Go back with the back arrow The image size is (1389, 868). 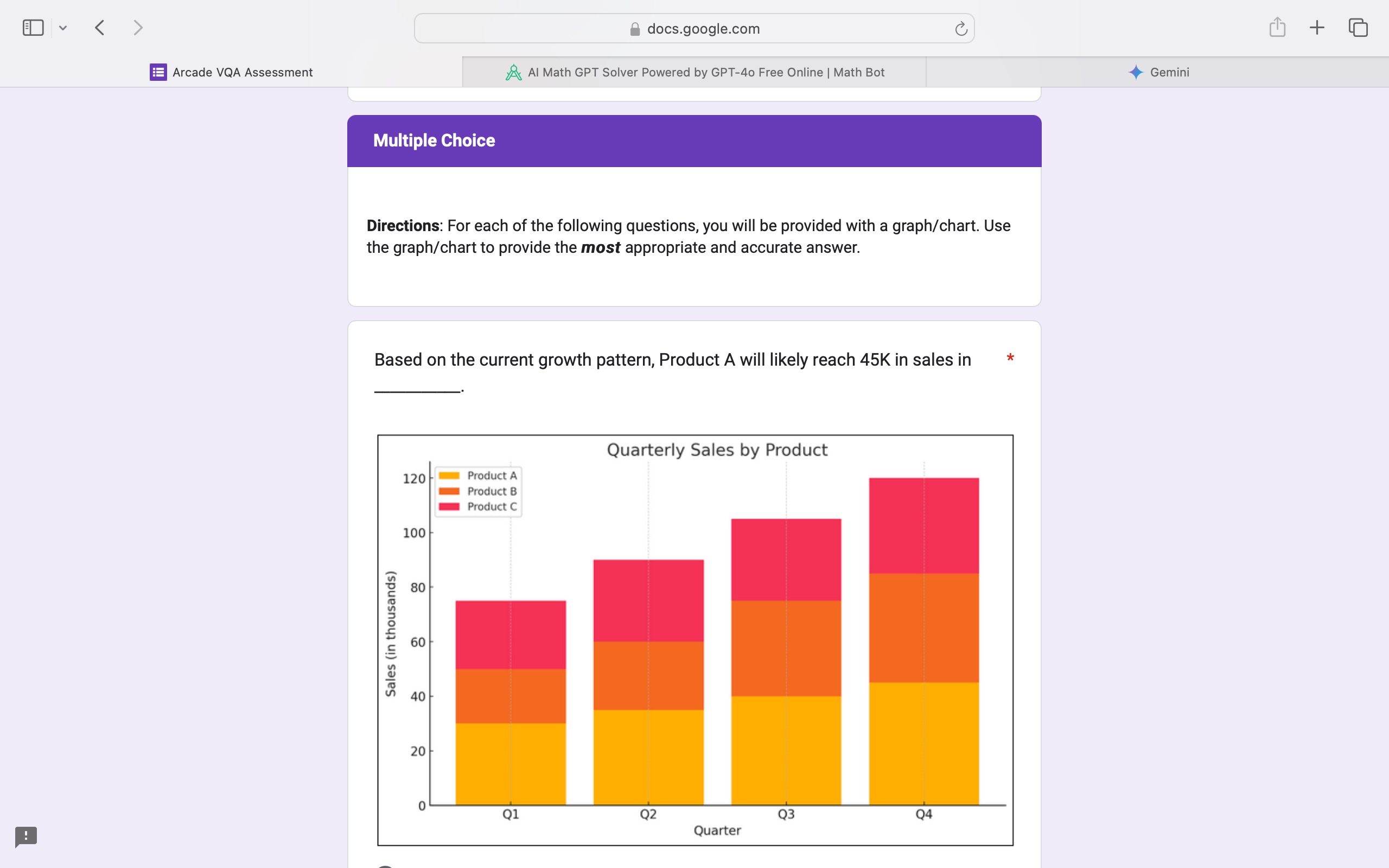point(100,28)
